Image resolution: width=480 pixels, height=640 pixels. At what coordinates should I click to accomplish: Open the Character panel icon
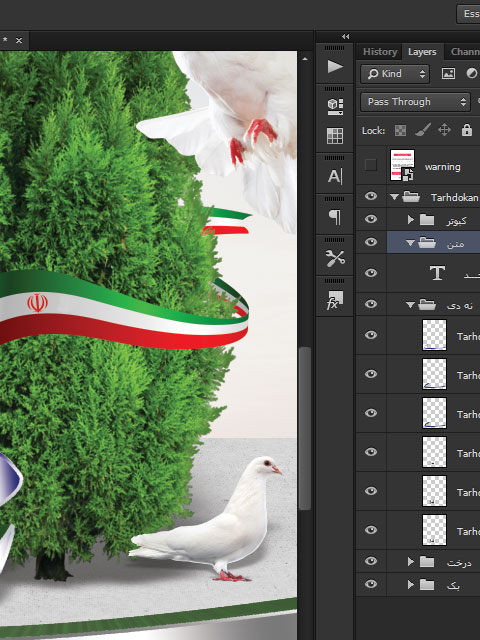click(x=335, y=176)
